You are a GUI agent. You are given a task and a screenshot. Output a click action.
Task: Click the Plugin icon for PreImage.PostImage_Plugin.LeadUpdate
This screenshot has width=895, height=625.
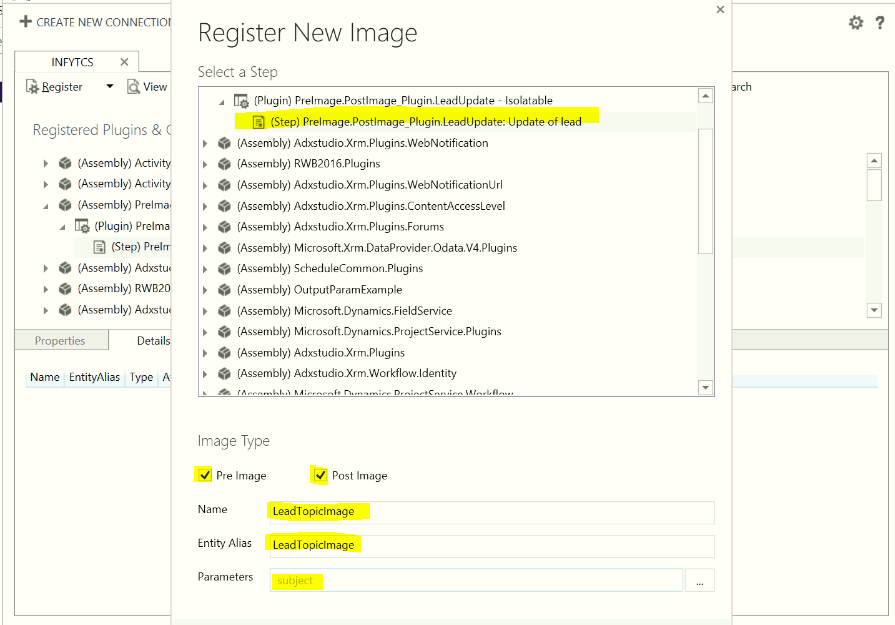[x=240, y=99]
